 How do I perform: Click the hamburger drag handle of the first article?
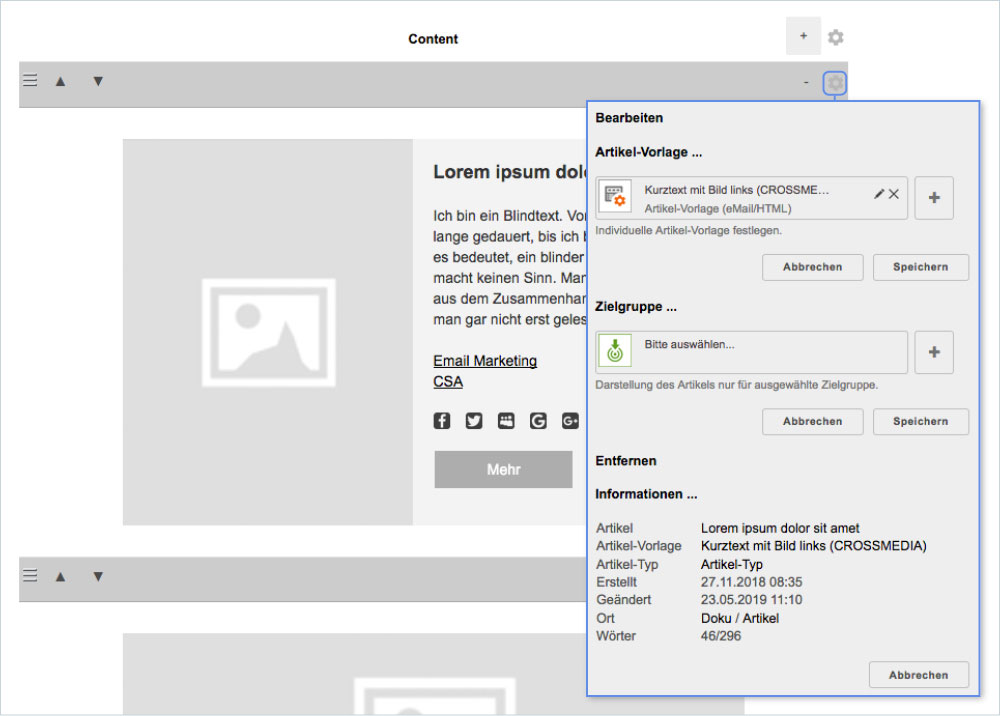coord(30,81)
